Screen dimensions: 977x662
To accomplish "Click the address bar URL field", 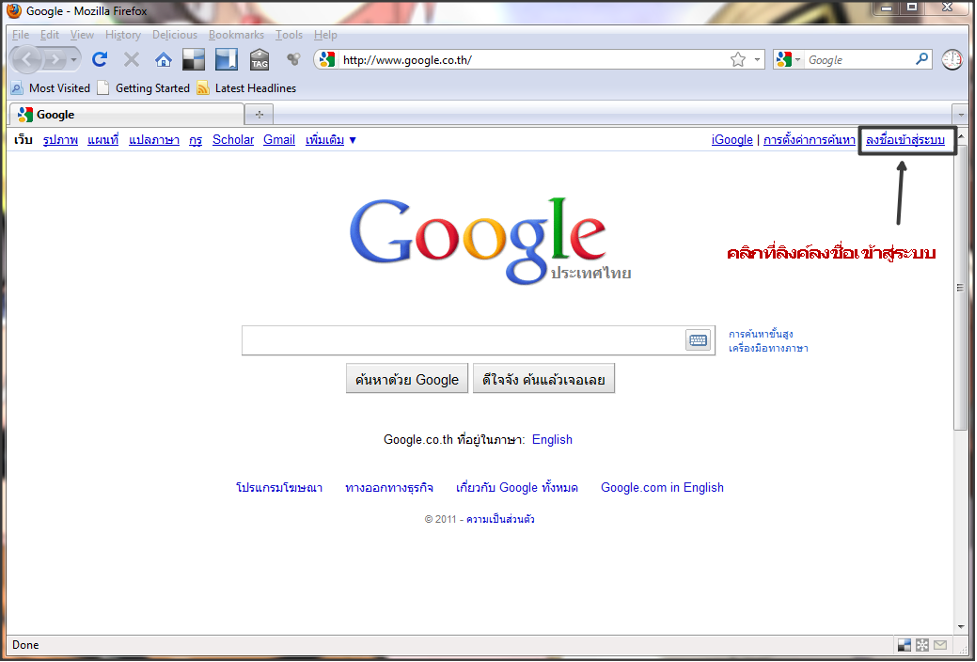I will coord(535,60).
